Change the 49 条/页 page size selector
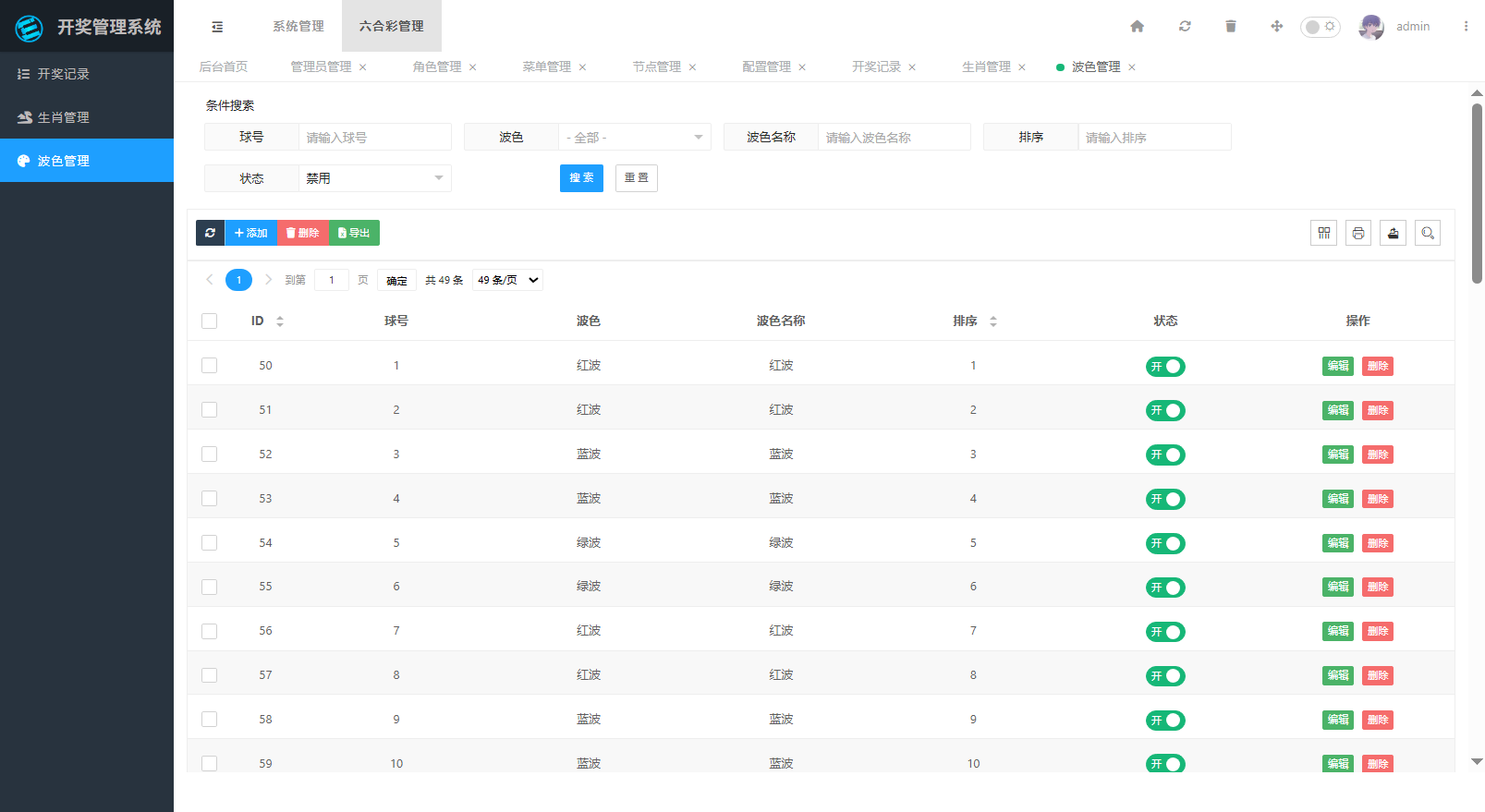The image size is (1485, 812). [x=507, y=280]
